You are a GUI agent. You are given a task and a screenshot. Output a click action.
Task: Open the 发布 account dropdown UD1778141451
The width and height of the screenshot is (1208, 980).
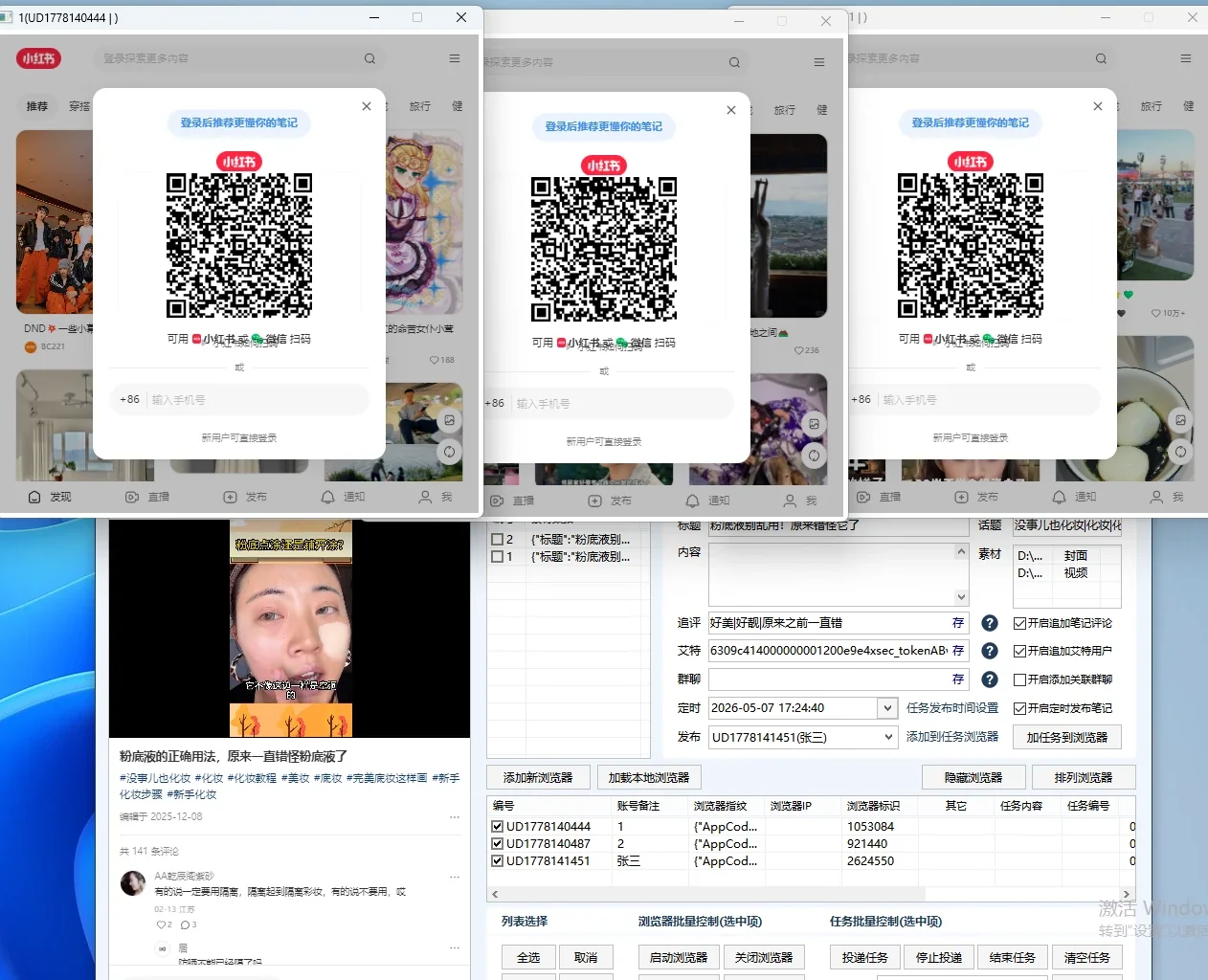click(x=888, y=737)
